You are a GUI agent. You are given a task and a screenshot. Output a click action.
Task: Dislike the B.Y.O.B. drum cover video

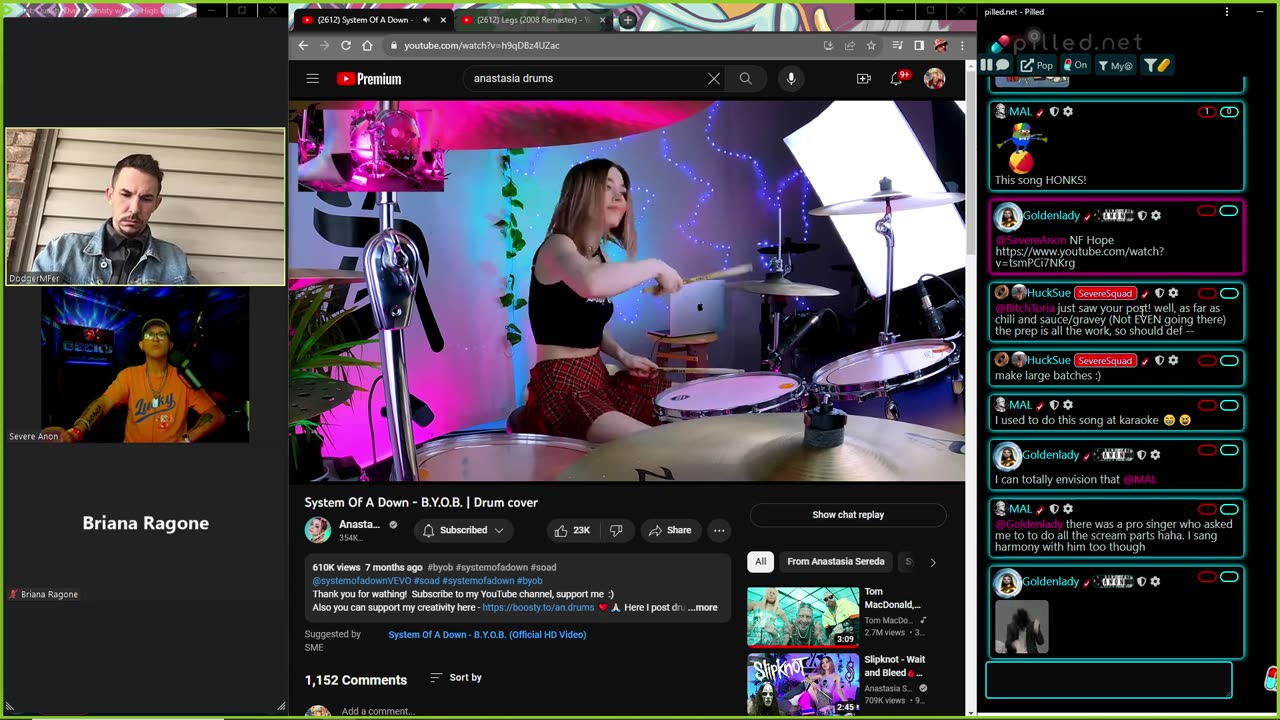616,530
